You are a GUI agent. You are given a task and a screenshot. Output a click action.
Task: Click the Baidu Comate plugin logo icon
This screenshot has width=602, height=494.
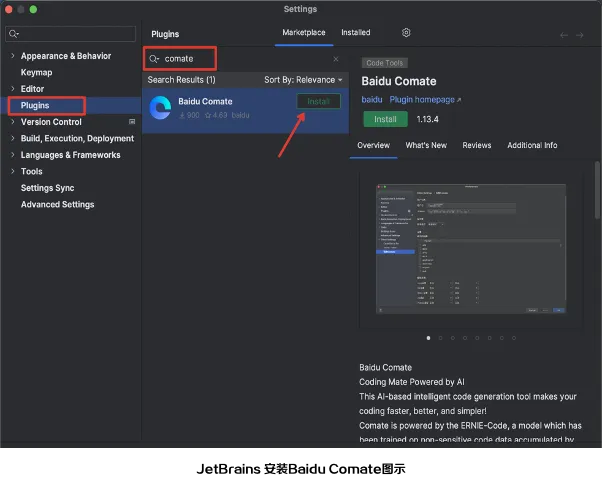[160, 108]
